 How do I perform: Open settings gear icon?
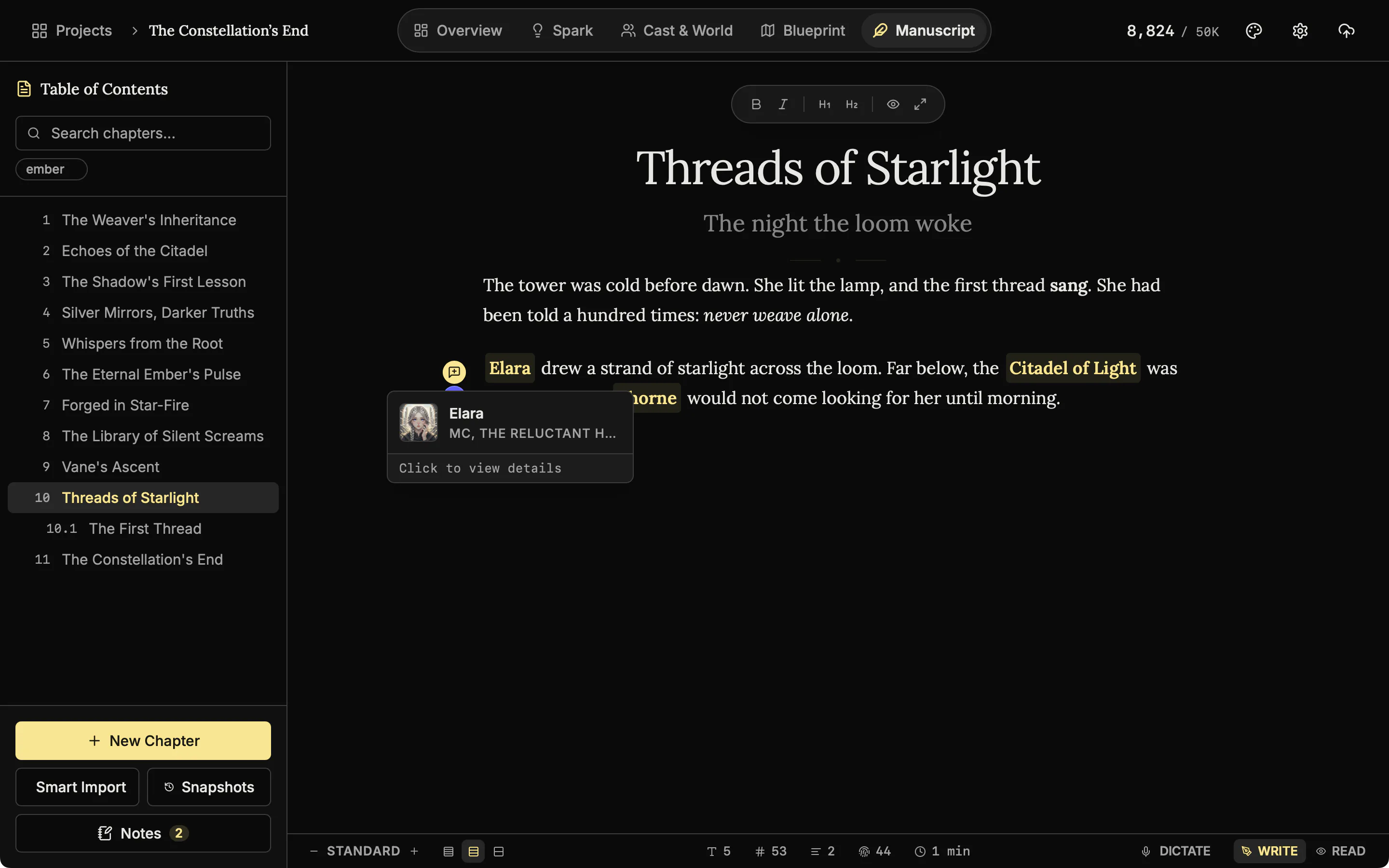1300,30
